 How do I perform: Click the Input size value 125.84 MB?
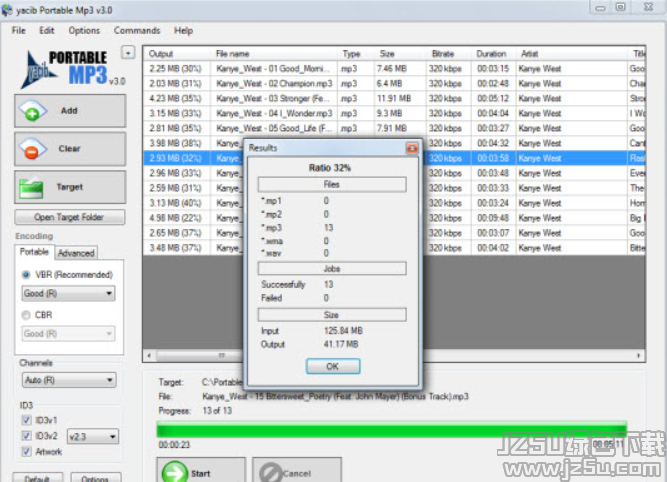pos(343,331)
